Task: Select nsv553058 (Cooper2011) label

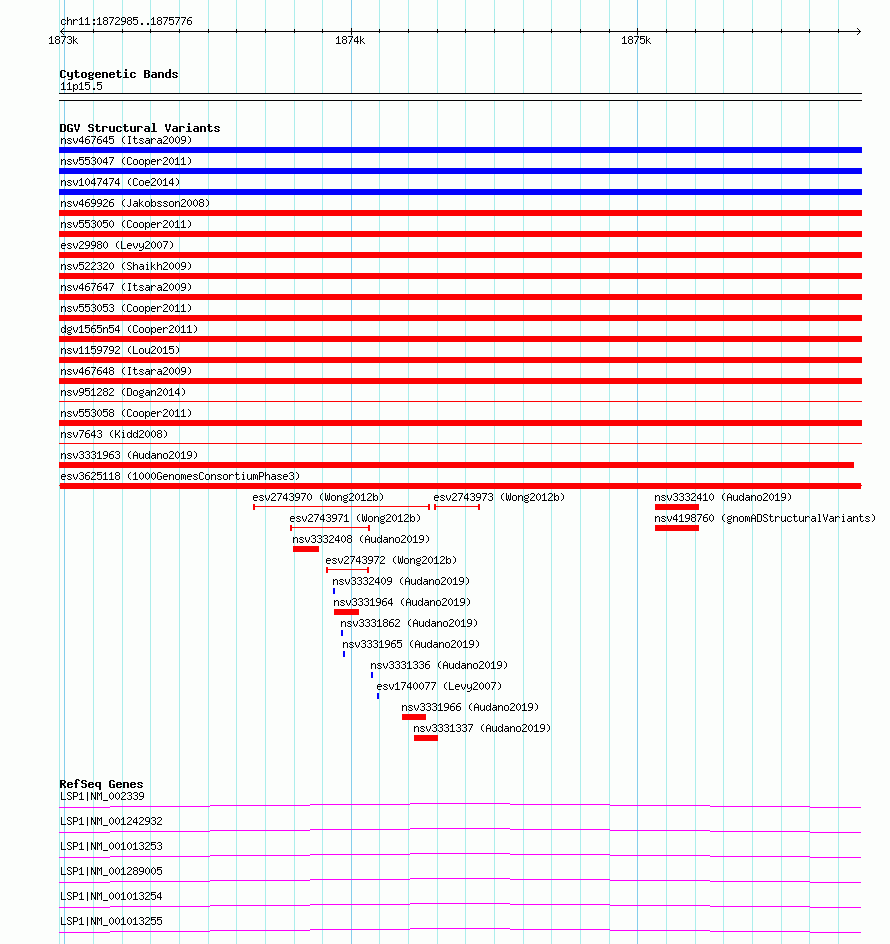Action: [x=126, y=414]
